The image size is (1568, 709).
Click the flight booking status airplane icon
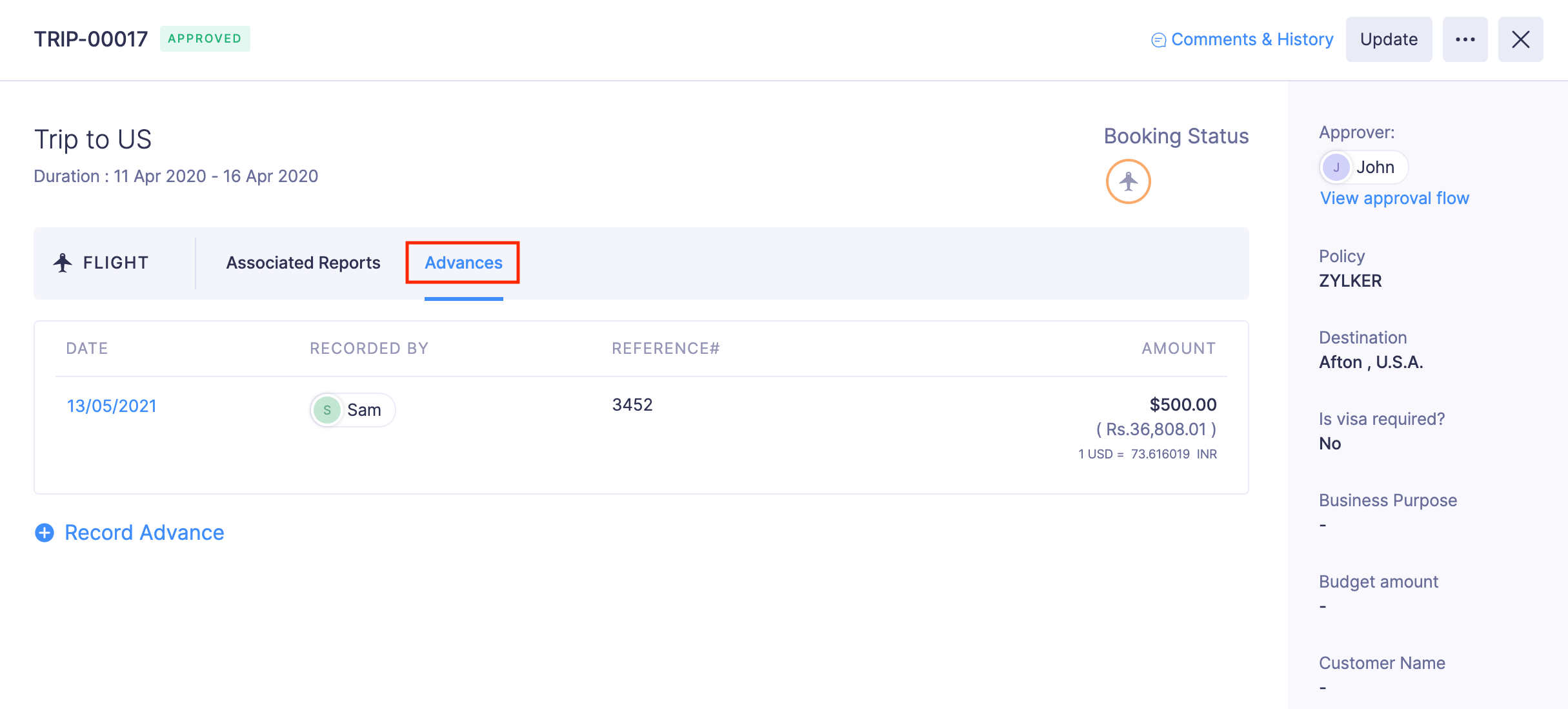[x=1128, y=181]
